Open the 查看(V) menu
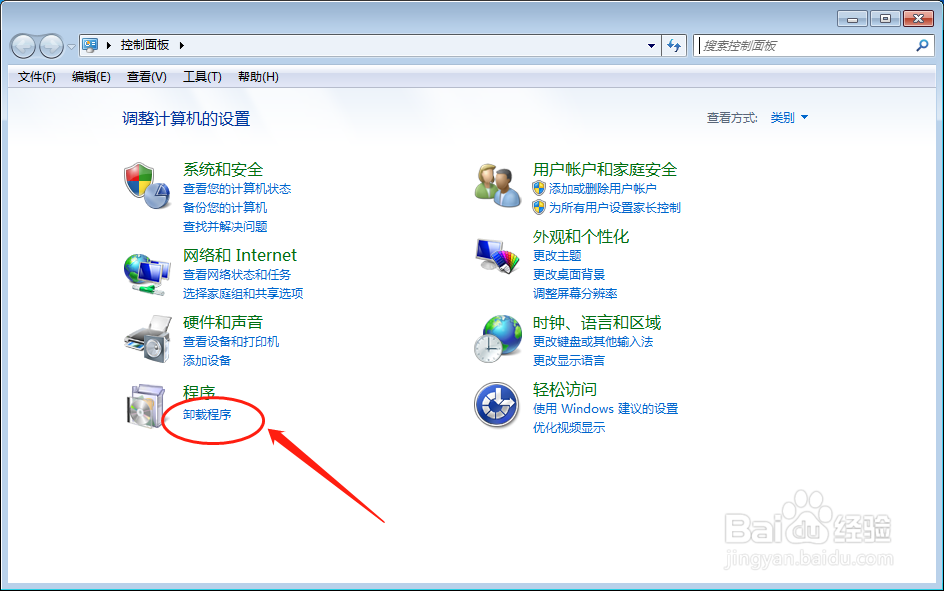Viewport: 944px width, 591px height. coord(146,76)
